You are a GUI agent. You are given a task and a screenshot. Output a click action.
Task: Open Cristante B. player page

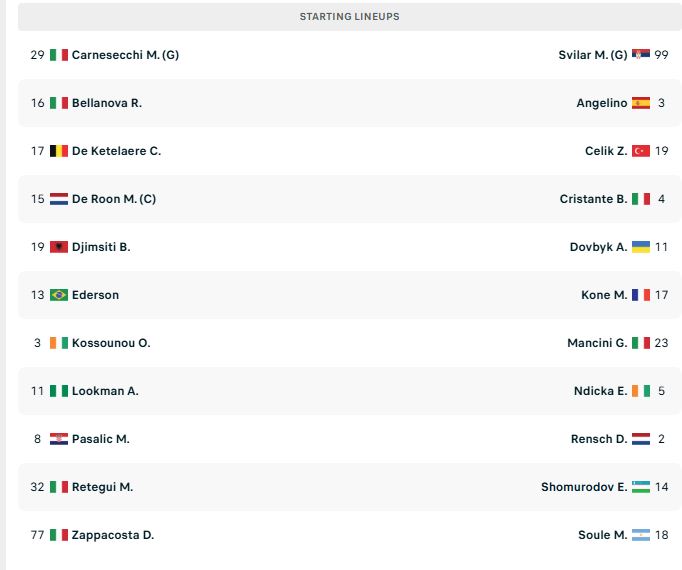[x=593, y=199]
